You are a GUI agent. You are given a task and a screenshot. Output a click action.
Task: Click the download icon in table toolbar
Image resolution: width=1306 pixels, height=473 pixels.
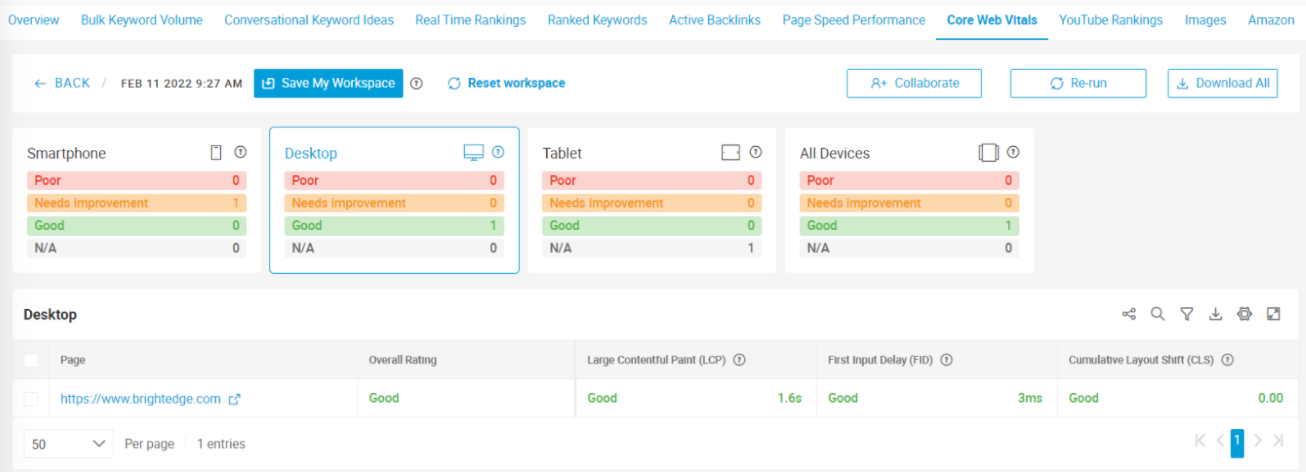tap(1216, 314)
